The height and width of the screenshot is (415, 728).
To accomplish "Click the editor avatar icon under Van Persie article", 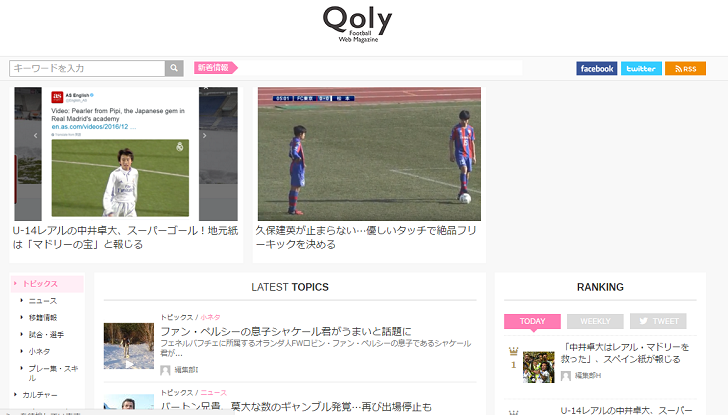I will 165,370.
